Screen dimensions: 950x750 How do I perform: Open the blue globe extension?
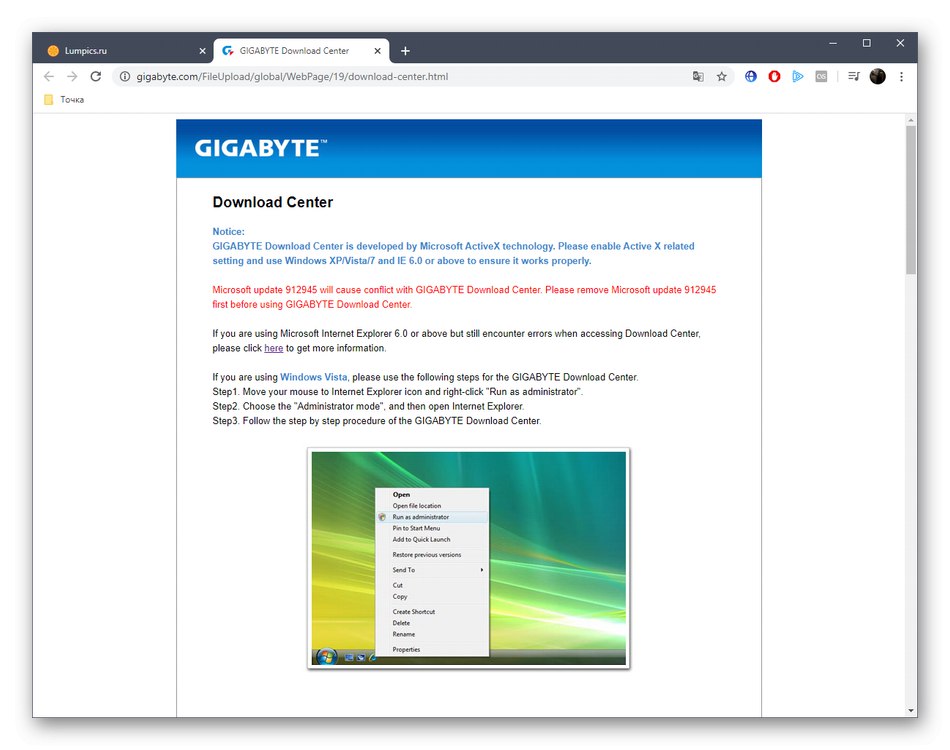click(x=751, y=76)
